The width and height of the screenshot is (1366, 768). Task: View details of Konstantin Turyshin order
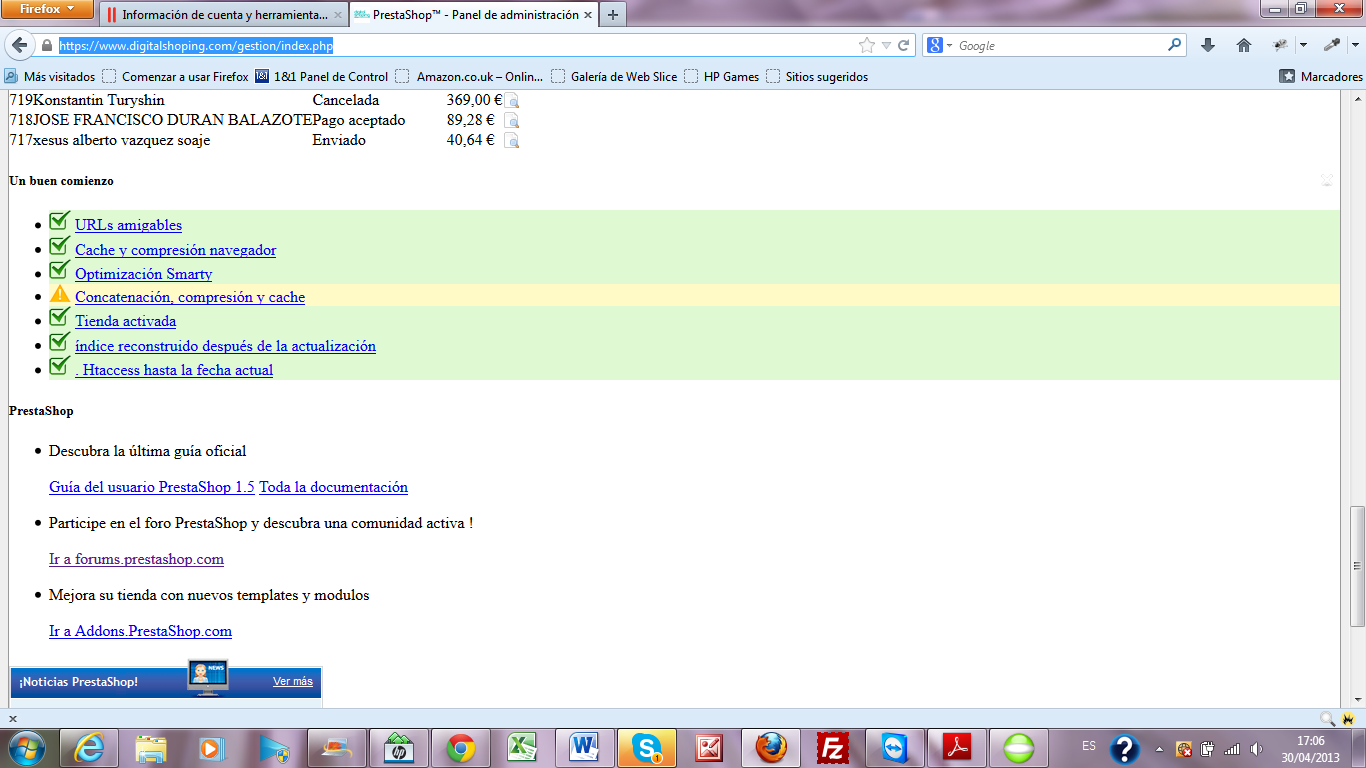coord(512,101)
